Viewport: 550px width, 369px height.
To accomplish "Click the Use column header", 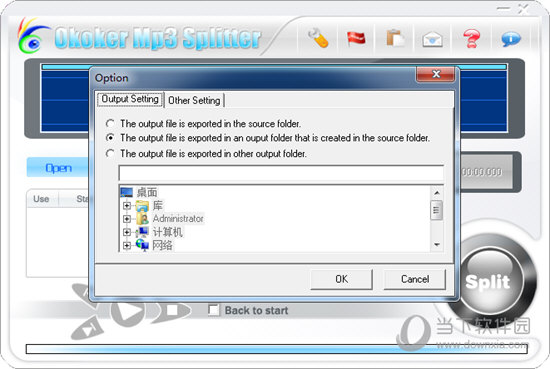I will coord(42,199).
